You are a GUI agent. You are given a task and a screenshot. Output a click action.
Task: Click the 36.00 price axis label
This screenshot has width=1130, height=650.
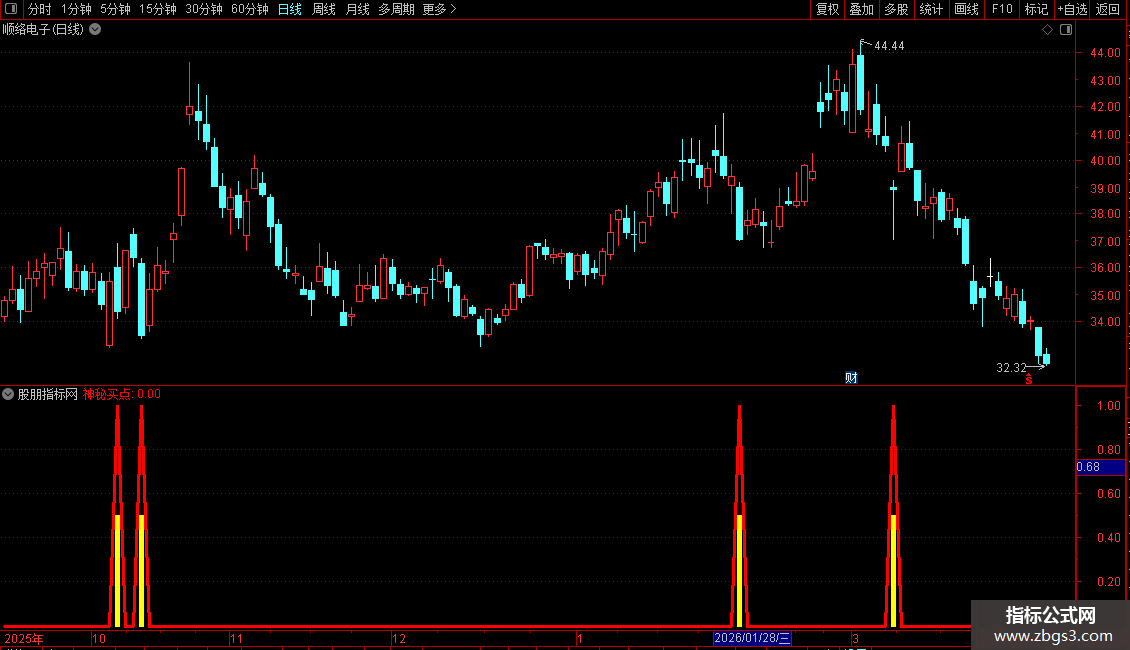[1105, 267]
